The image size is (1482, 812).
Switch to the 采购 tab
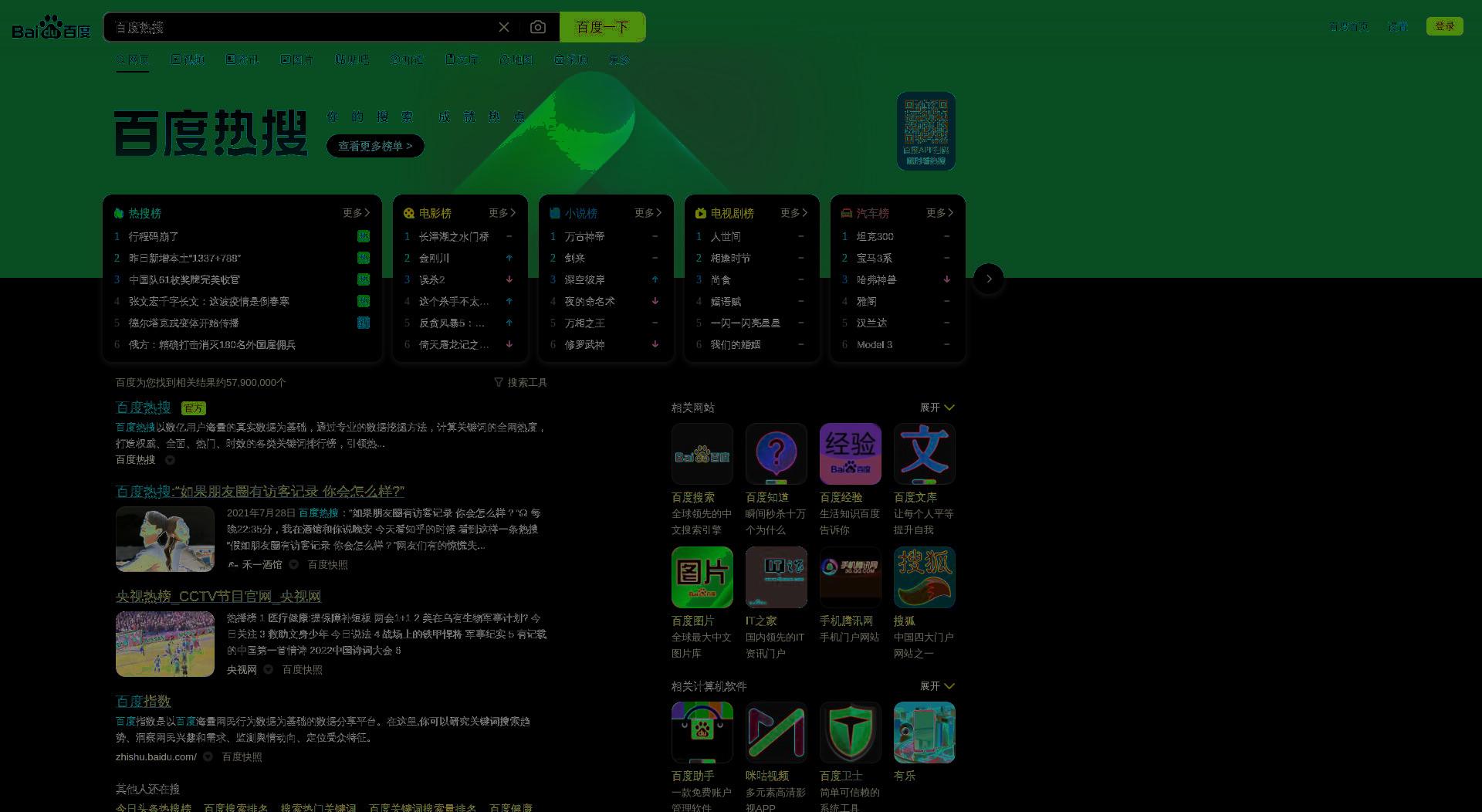(571, 59)
